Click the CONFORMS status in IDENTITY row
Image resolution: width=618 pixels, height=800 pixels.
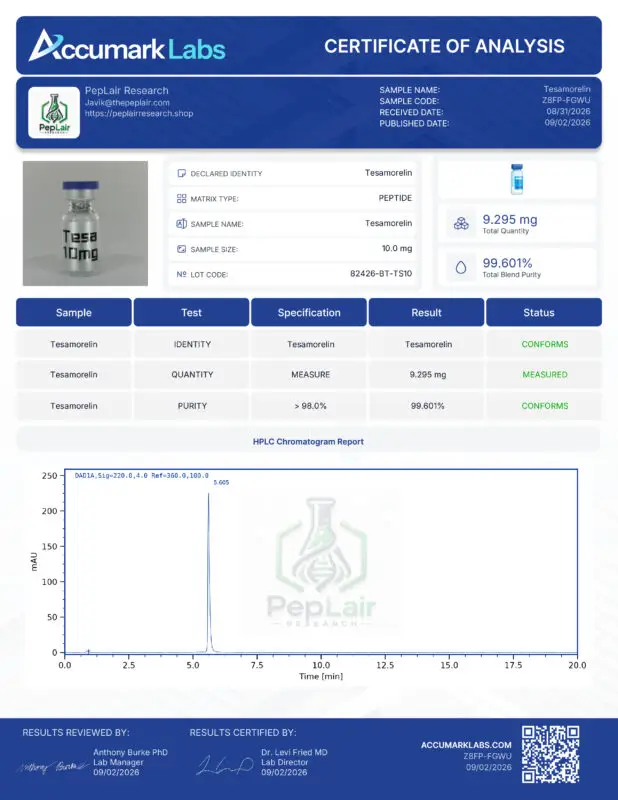tap(545, 344)
